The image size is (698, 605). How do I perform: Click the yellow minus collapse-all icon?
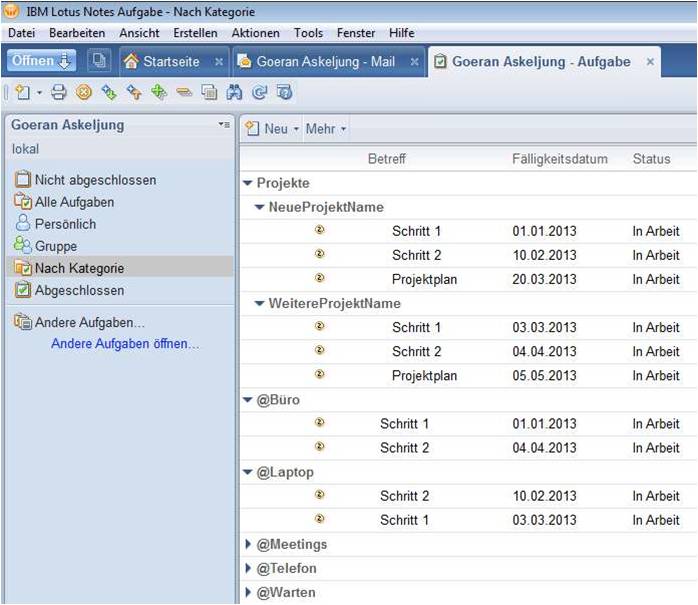(x=184, y=92)
